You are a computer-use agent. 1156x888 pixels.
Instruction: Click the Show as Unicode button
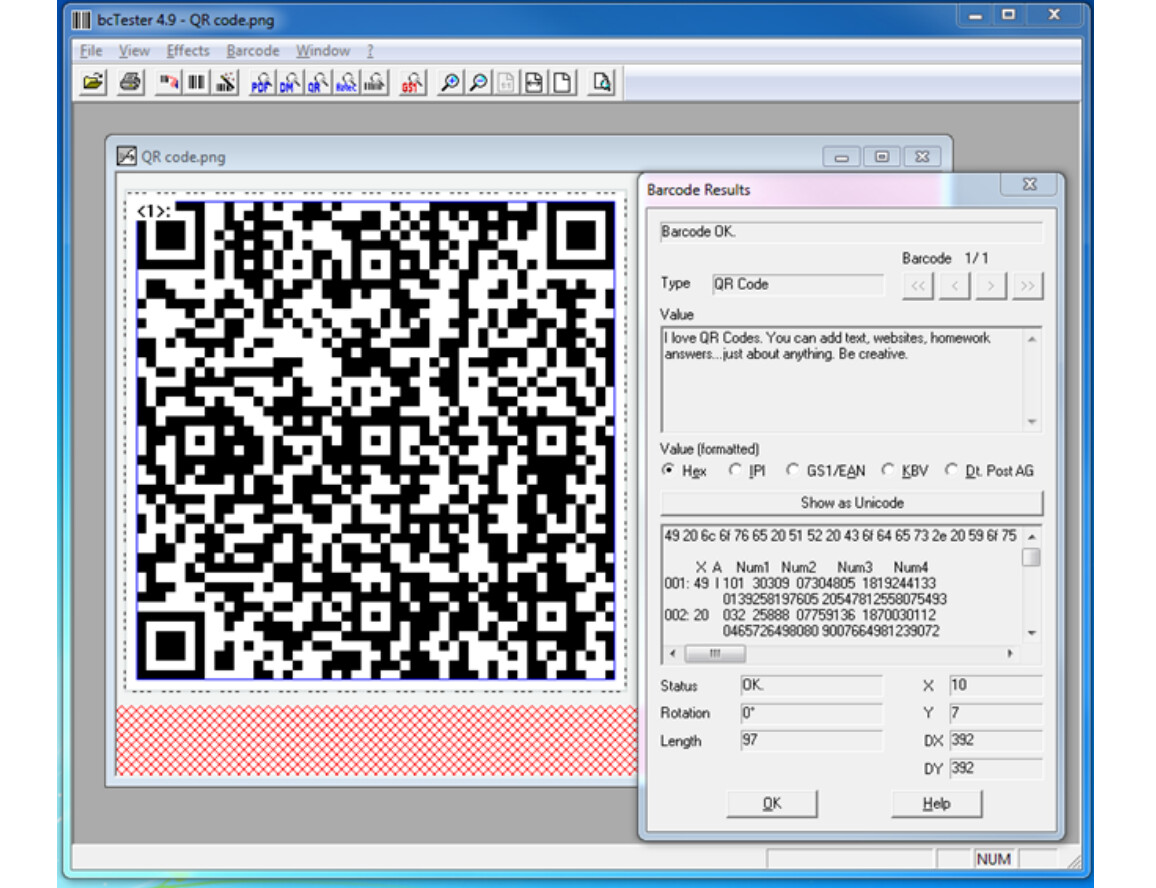851,503
